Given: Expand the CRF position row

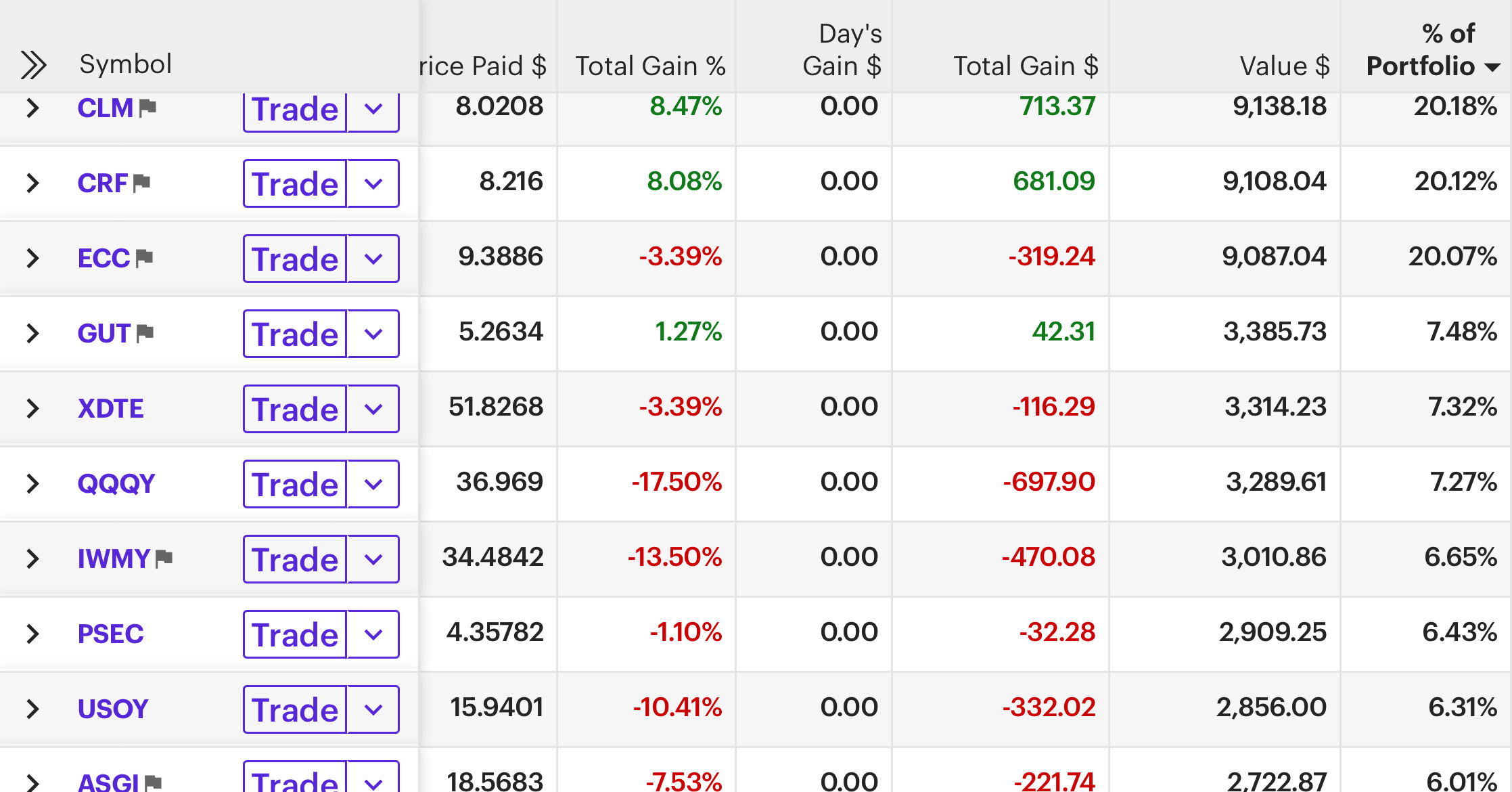Looking at the screenshot, I should [x=32, y=183].
